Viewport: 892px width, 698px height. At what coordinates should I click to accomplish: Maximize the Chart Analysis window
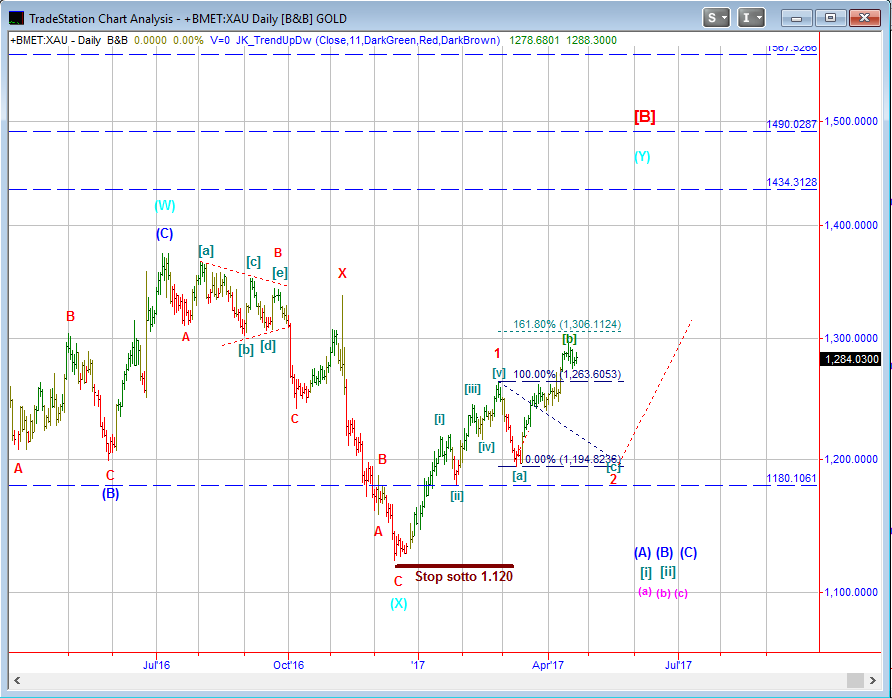tap(829, 17)
